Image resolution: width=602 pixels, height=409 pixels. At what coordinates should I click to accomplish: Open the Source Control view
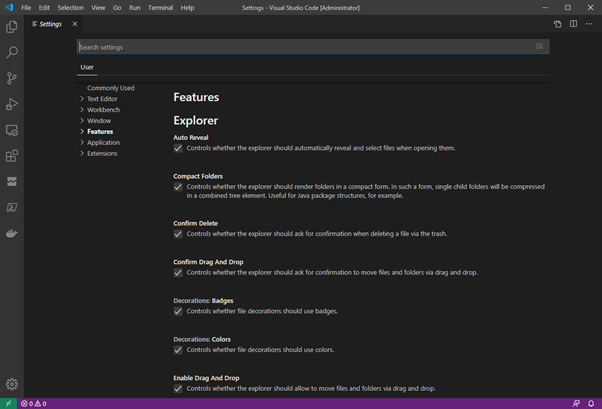pyautogui.click(x=12, y=78)
